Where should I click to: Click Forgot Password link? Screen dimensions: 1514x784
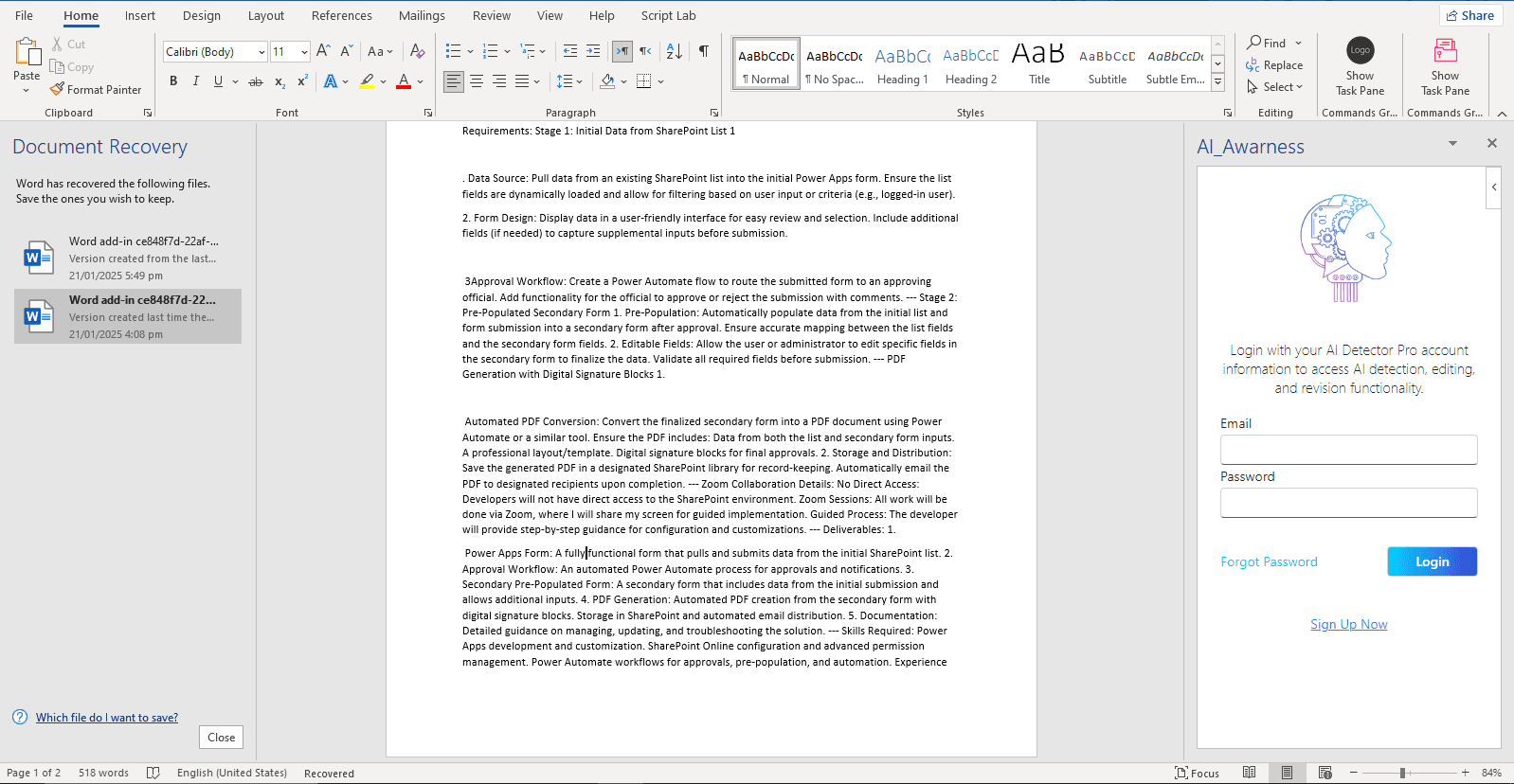(x=1269, y=561)
